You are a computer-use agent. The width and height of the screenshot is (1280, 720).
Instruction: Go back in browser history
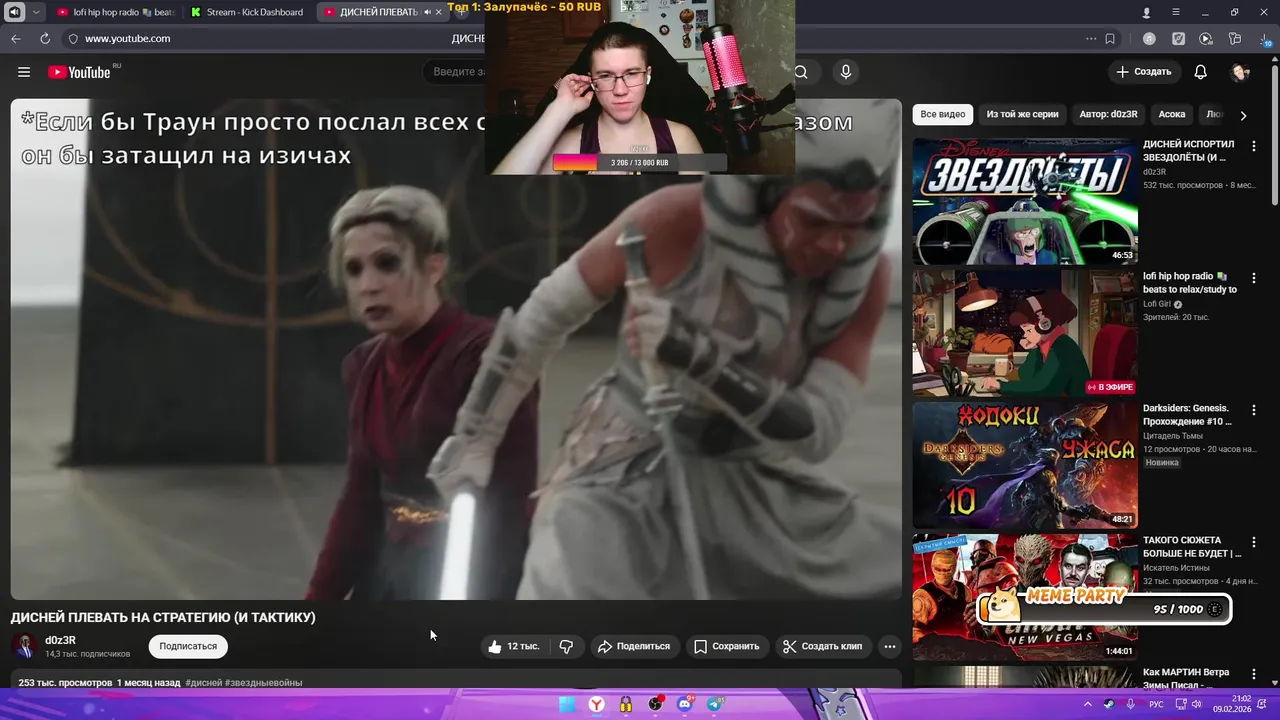coord(16,39)
